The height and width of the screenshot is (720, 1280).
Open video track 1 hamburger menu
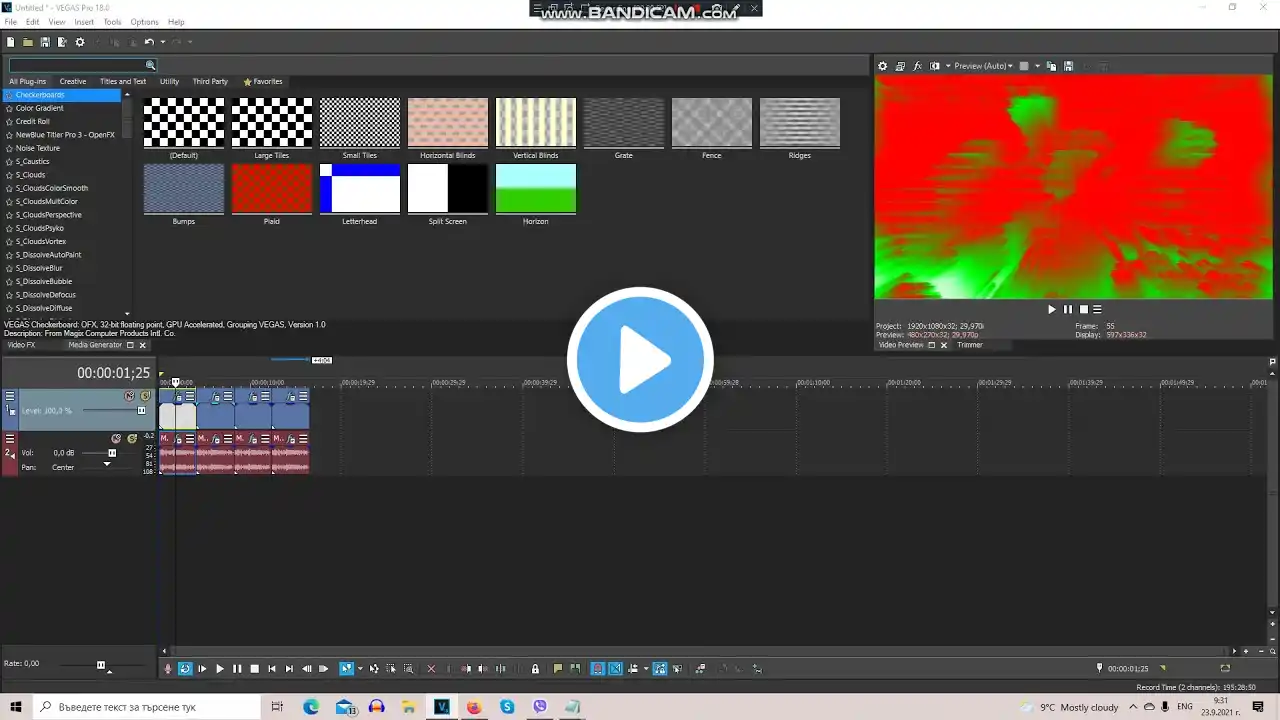tap(10, 396)
